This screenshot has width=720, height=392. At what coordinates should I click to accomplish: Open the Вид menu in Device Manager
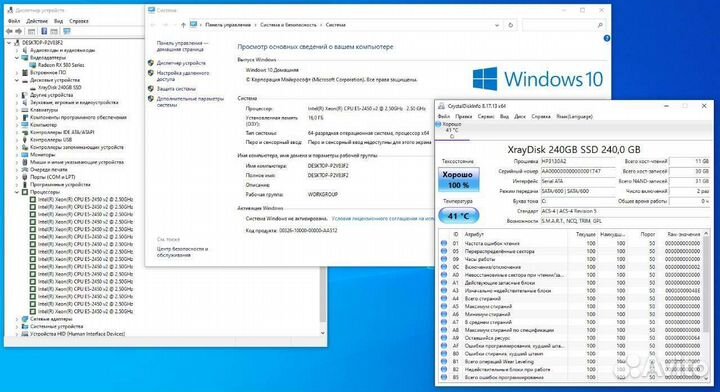pyautogui.click(x=58, y=21)
